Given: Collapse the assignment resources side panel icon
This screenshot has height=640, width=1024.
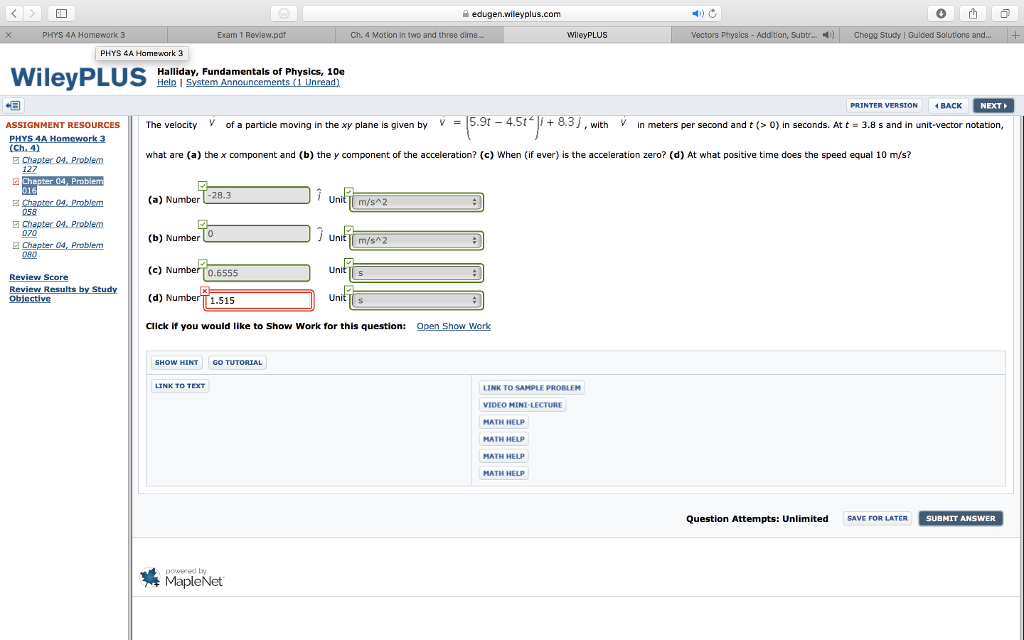Looking at the screenshot, I should point(13,105).
